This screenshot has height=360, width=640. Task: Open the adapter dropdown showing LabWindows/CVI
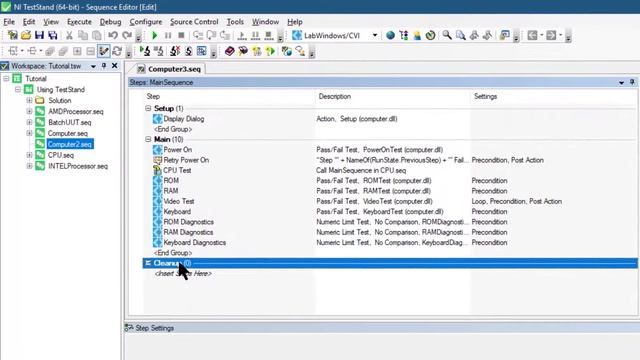(x=375, y=36)
